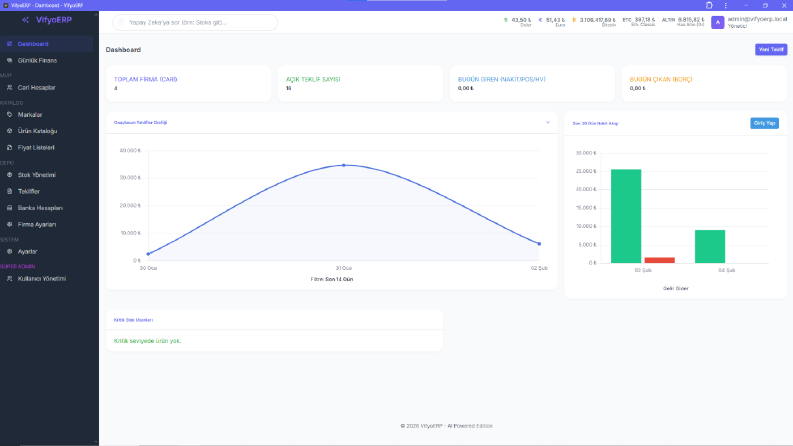The image size is (793, 446).
Task: Select Firma Ayarları in the sidebar
Action: 47,225
